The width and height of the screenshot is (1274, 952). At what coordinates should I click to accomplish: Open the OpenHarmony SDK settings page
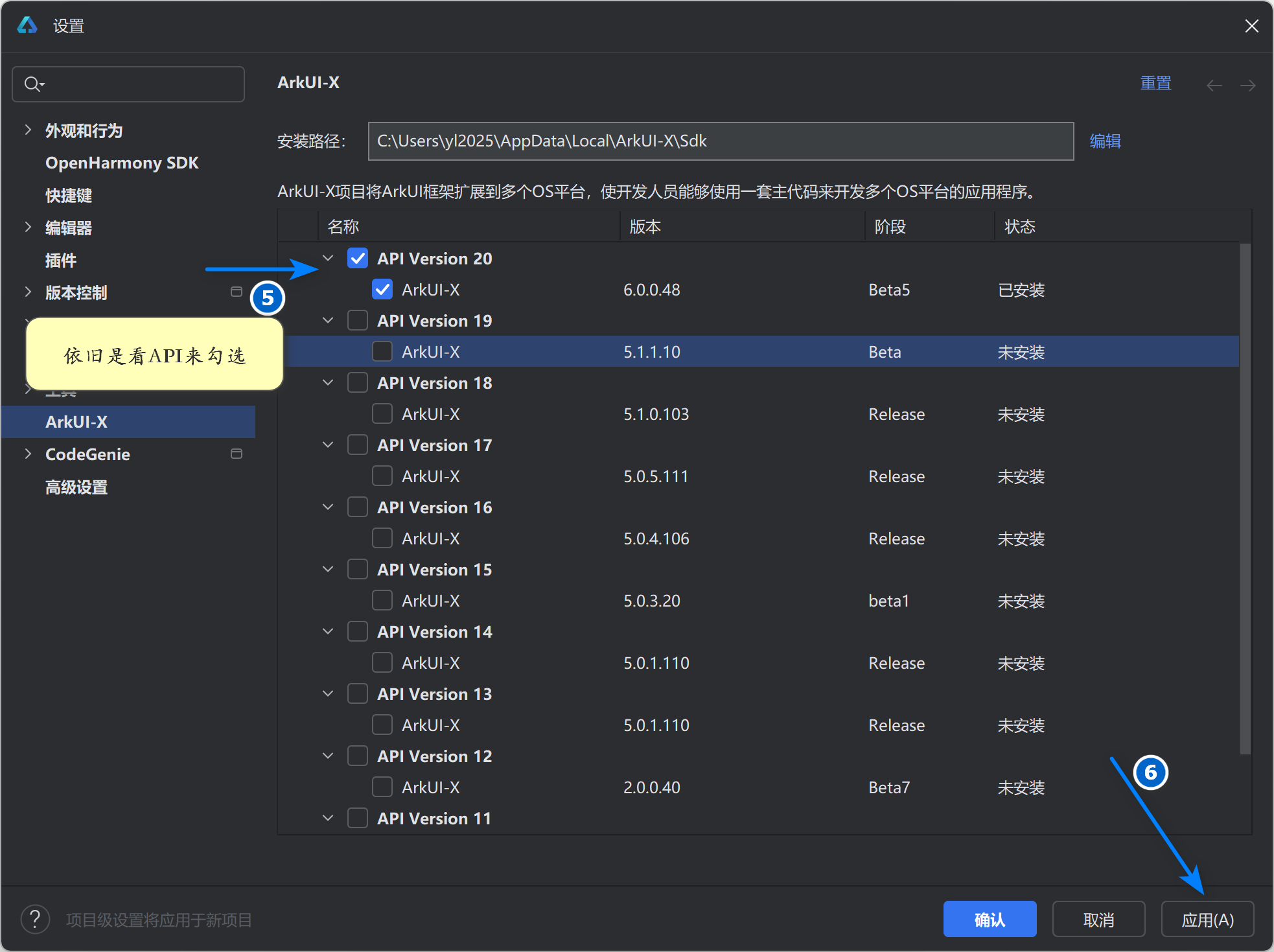click(x=122, y=163)
